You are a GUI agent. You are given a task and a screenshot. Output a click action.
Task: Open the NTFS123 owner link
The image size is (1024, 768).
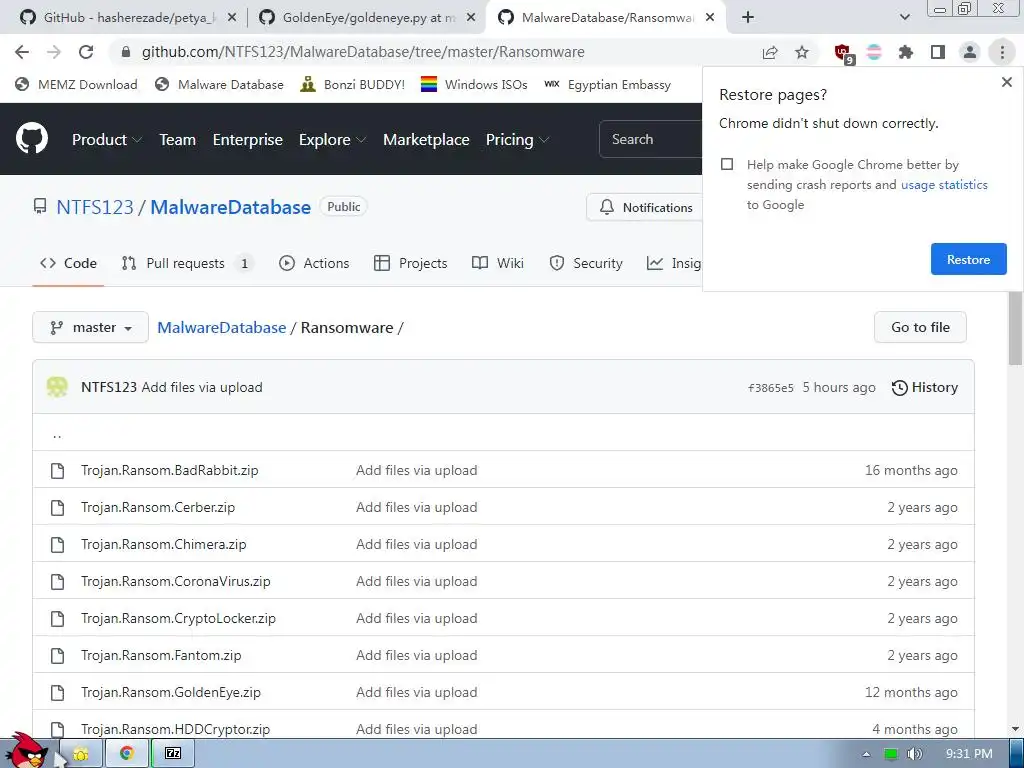coord(95,207)
